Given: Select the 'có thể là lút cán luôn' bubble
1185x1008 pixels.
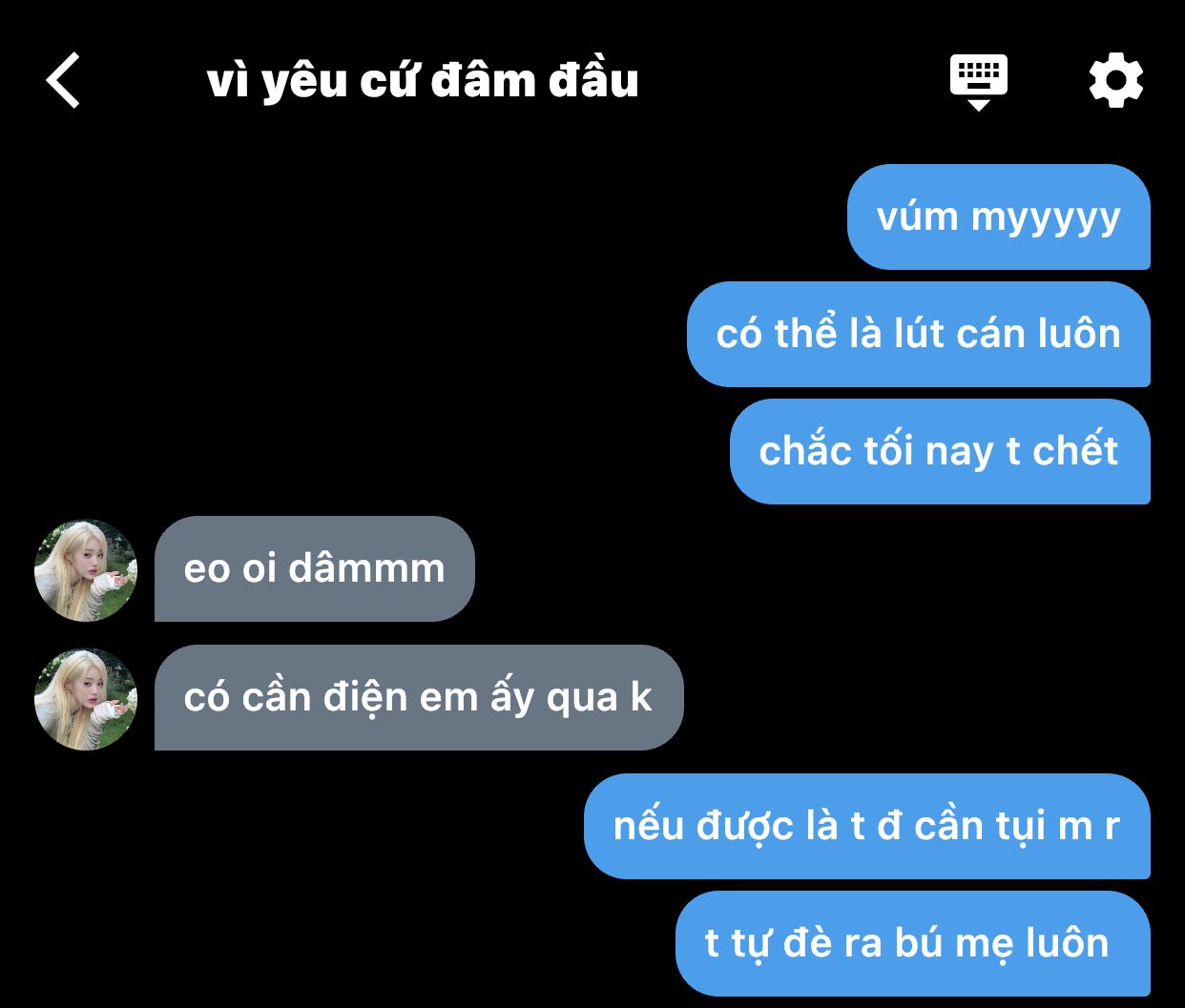Looking at the screenshot, I should (919, 334).
